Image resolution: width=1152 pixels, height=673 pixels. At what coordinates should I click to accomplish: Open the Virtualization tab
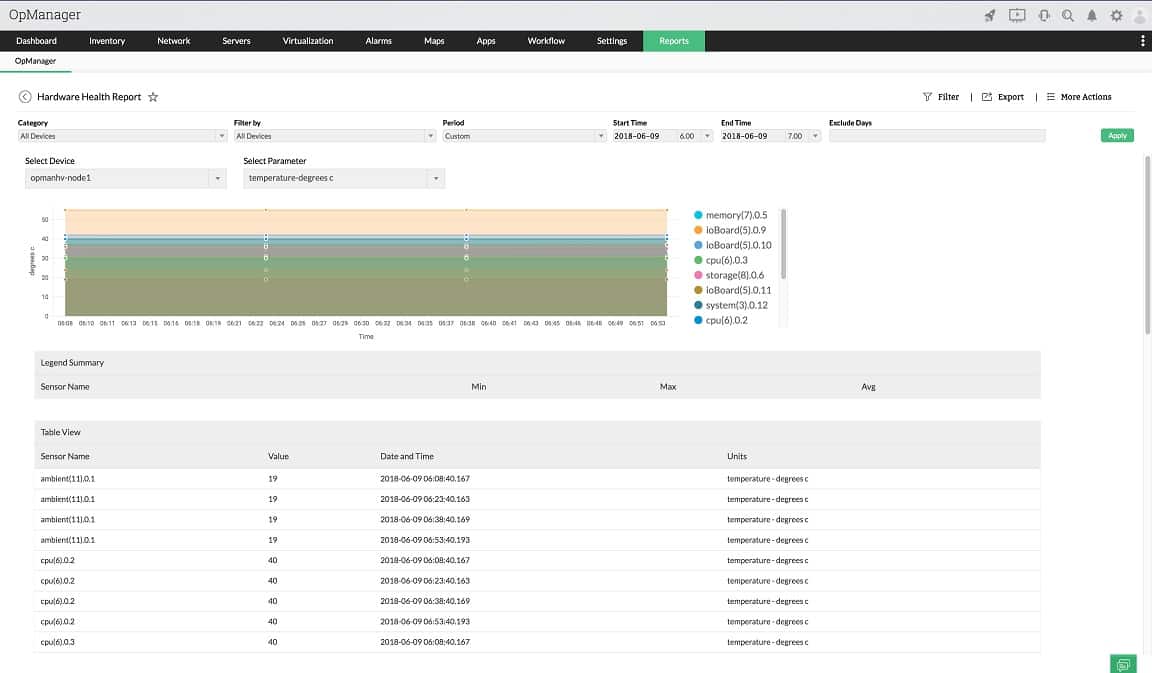click(x=308, y=41)
